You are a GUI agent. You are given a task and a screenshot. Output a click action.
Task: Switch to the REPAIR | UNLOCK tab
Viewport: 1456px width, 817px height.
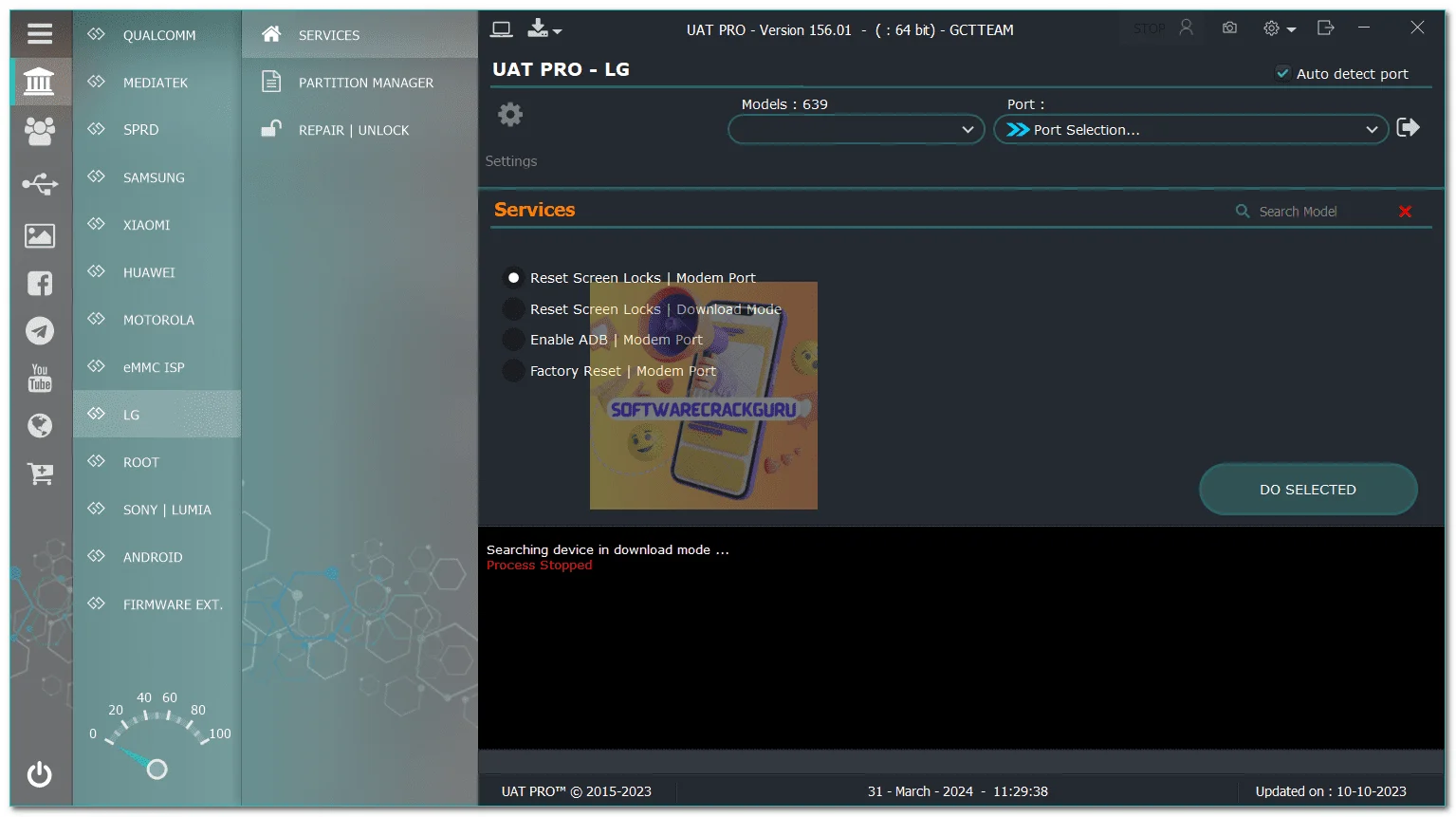tap(360, 130)
